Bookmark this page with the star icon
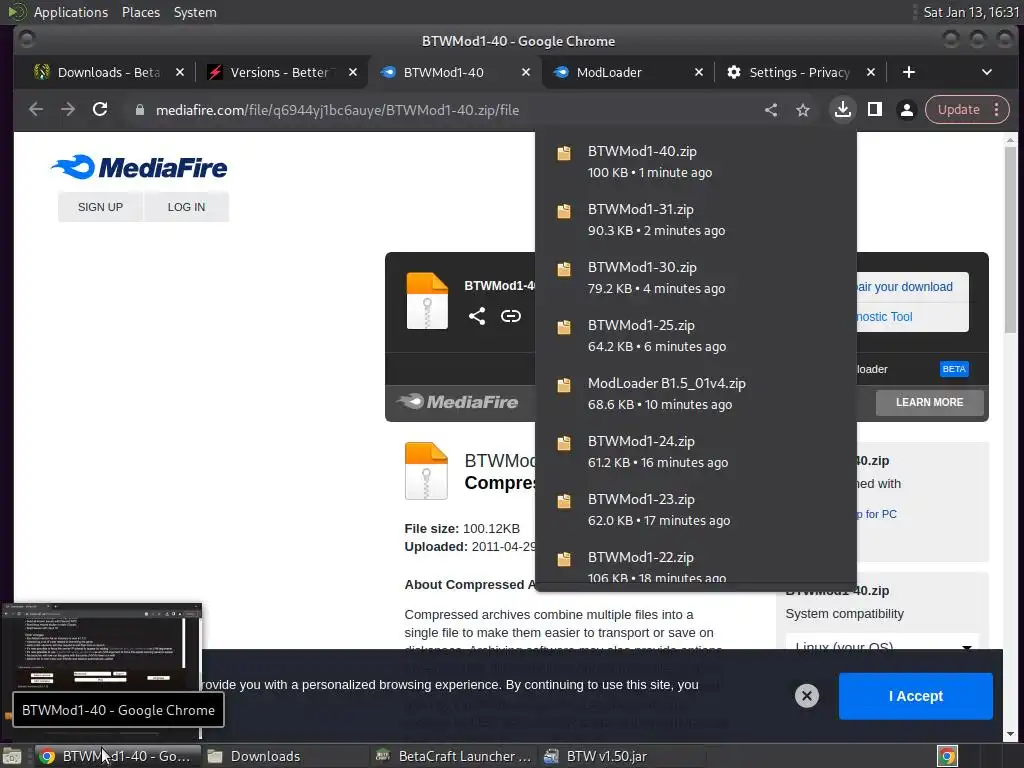 tap(803, 110)
